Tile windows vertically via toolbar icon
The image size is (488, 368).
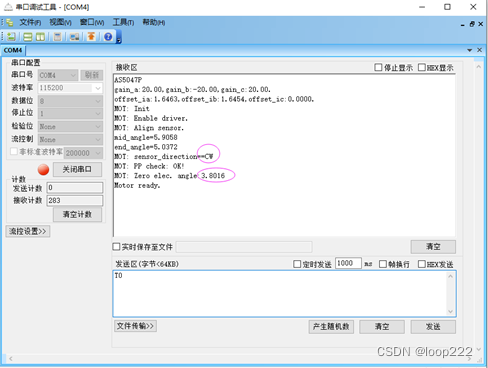[x=40, y=37]
